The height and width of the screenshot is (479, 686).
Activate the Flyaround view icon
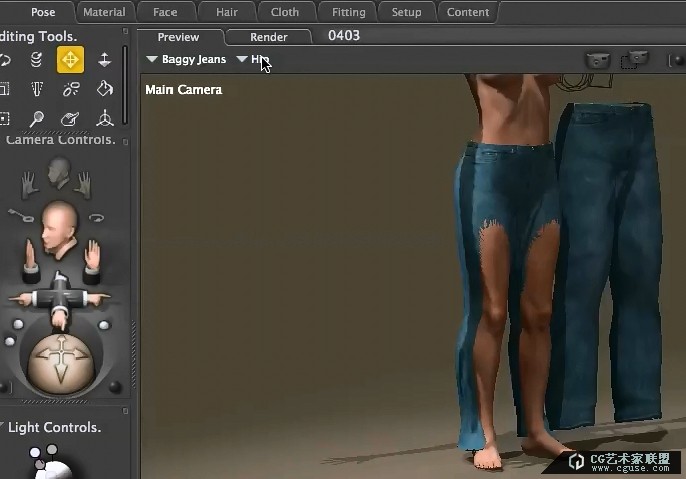coord(96,217)
